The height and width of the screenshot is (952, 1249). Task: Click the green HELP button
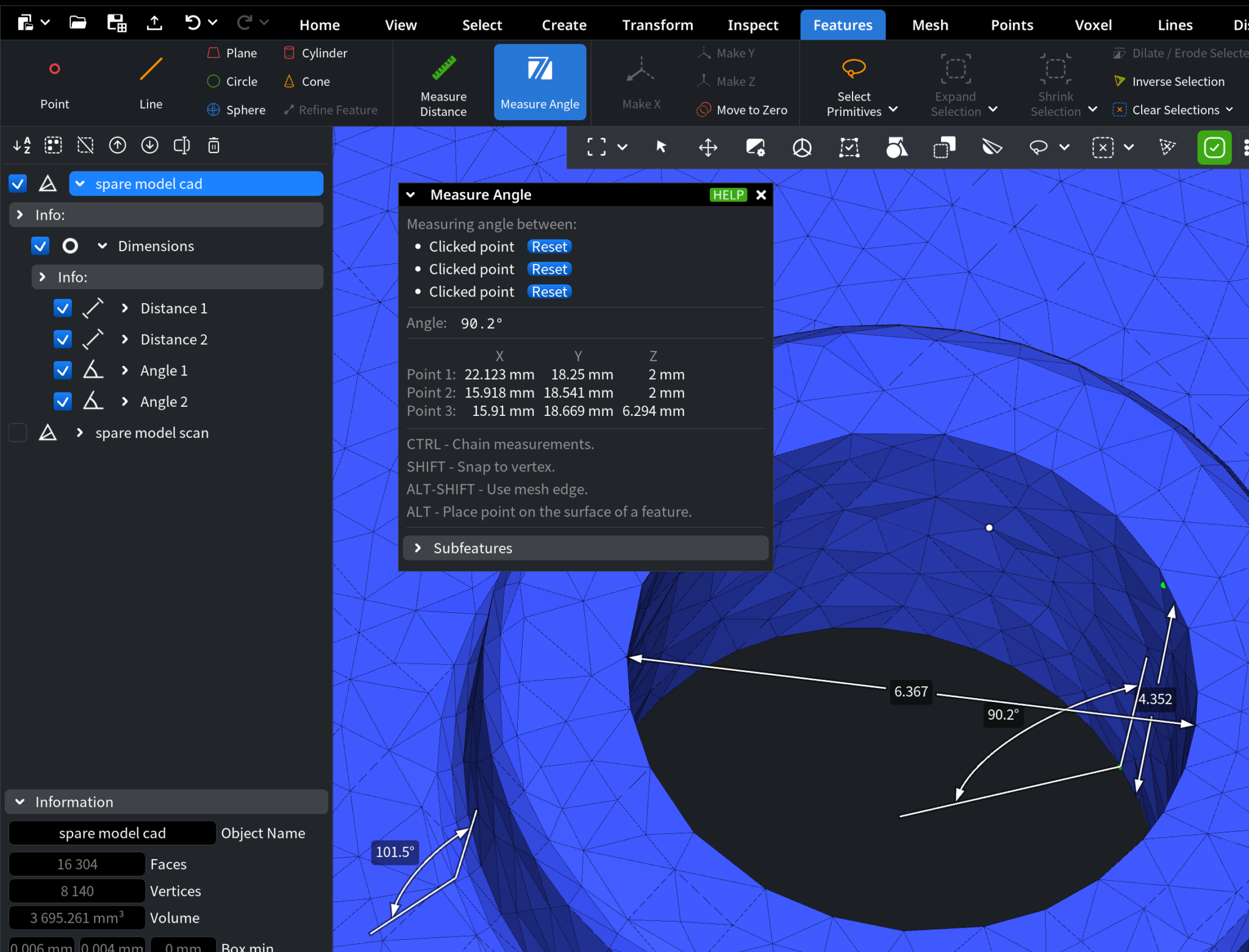tap(728, 195)
